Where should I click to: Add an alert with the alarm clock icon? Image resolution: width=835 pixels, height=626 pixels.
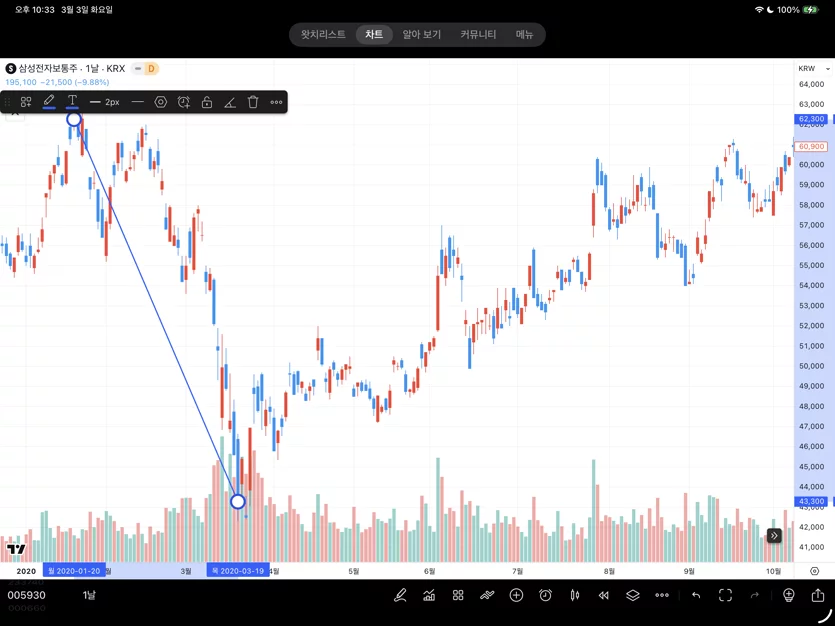click(x=545, y=595)
